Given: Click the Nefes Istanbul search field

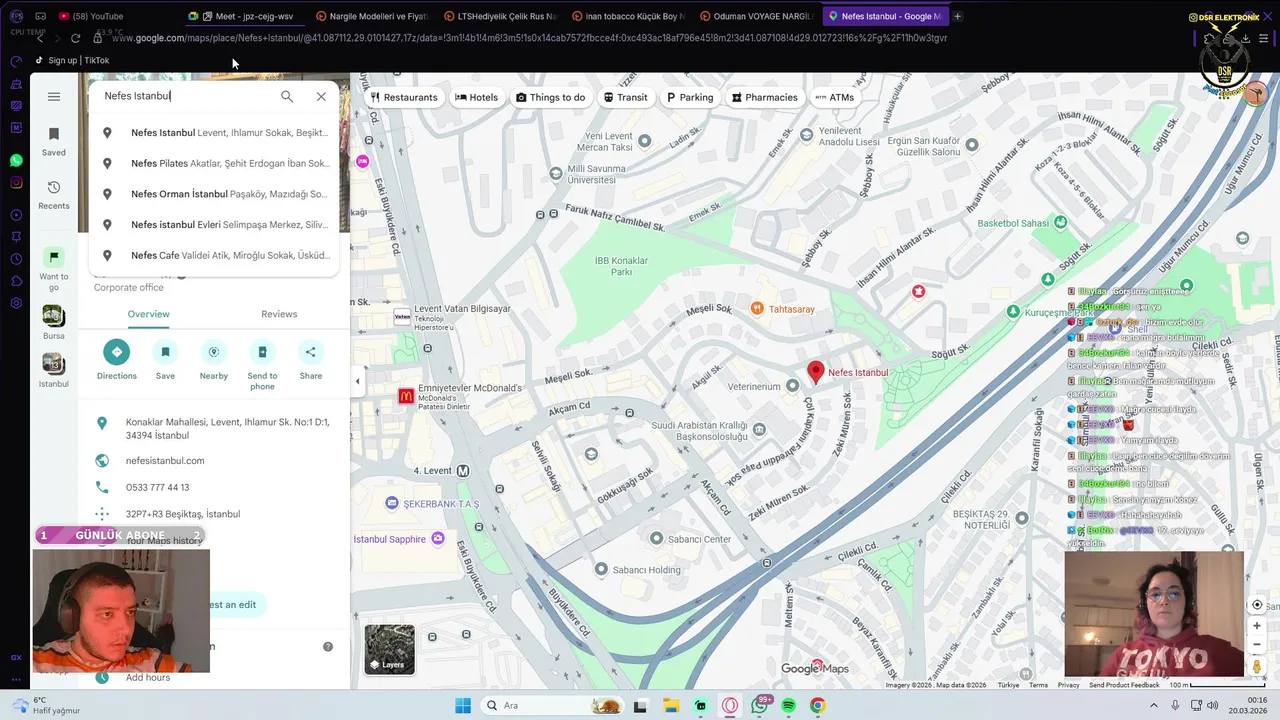Looking at the screenshot, I should click(185, 96).
